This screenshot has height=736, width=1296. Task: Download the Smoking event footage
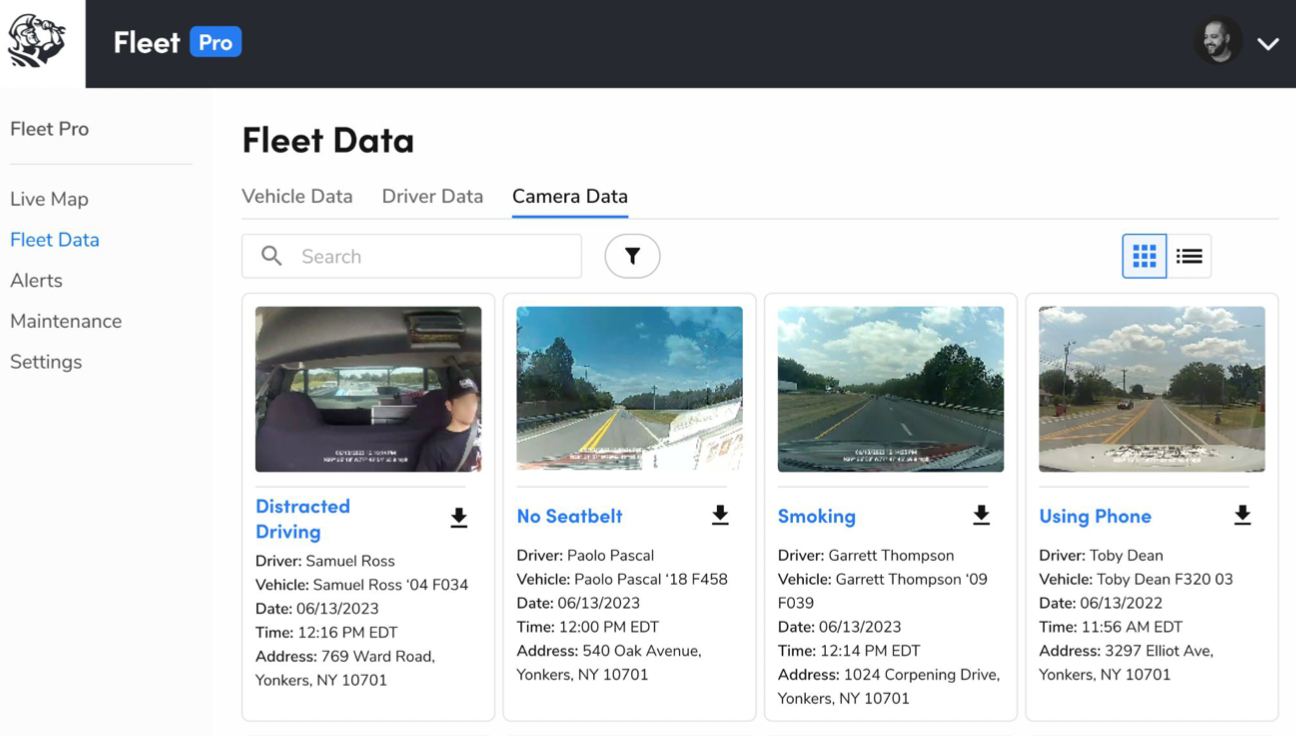pos(981,516)
